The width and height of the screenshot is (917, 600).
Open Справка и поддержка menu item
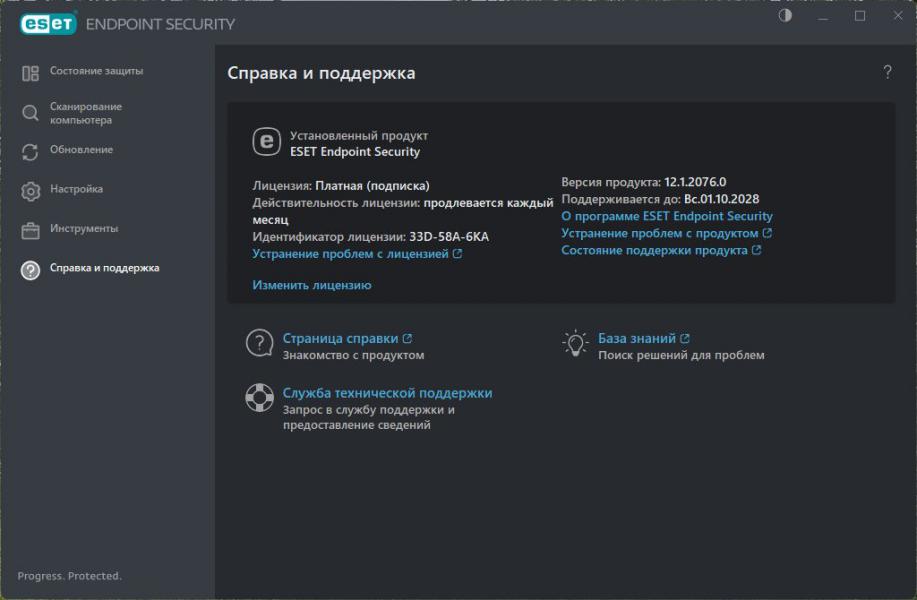[x=104, y=268]
